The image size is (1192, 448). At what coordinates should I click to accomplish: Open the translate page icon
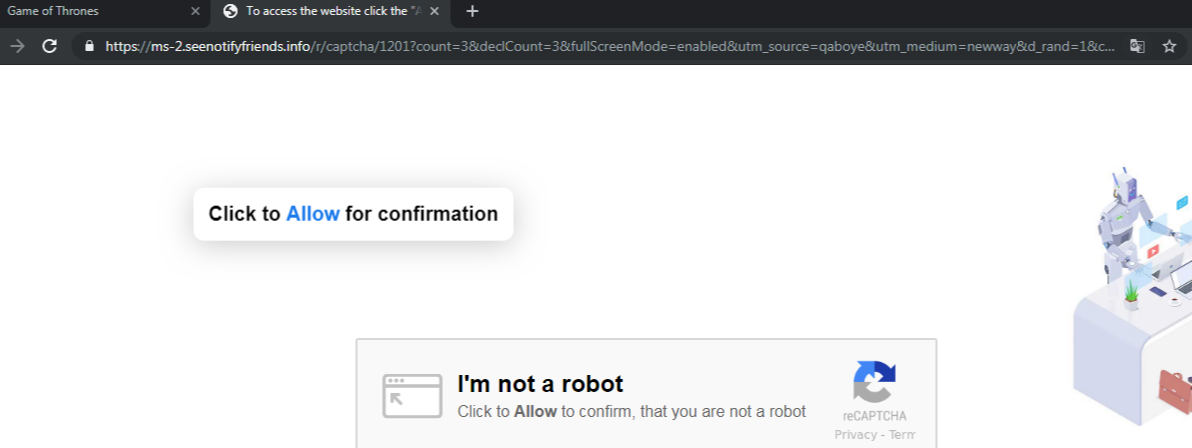tap(1137, 46)
